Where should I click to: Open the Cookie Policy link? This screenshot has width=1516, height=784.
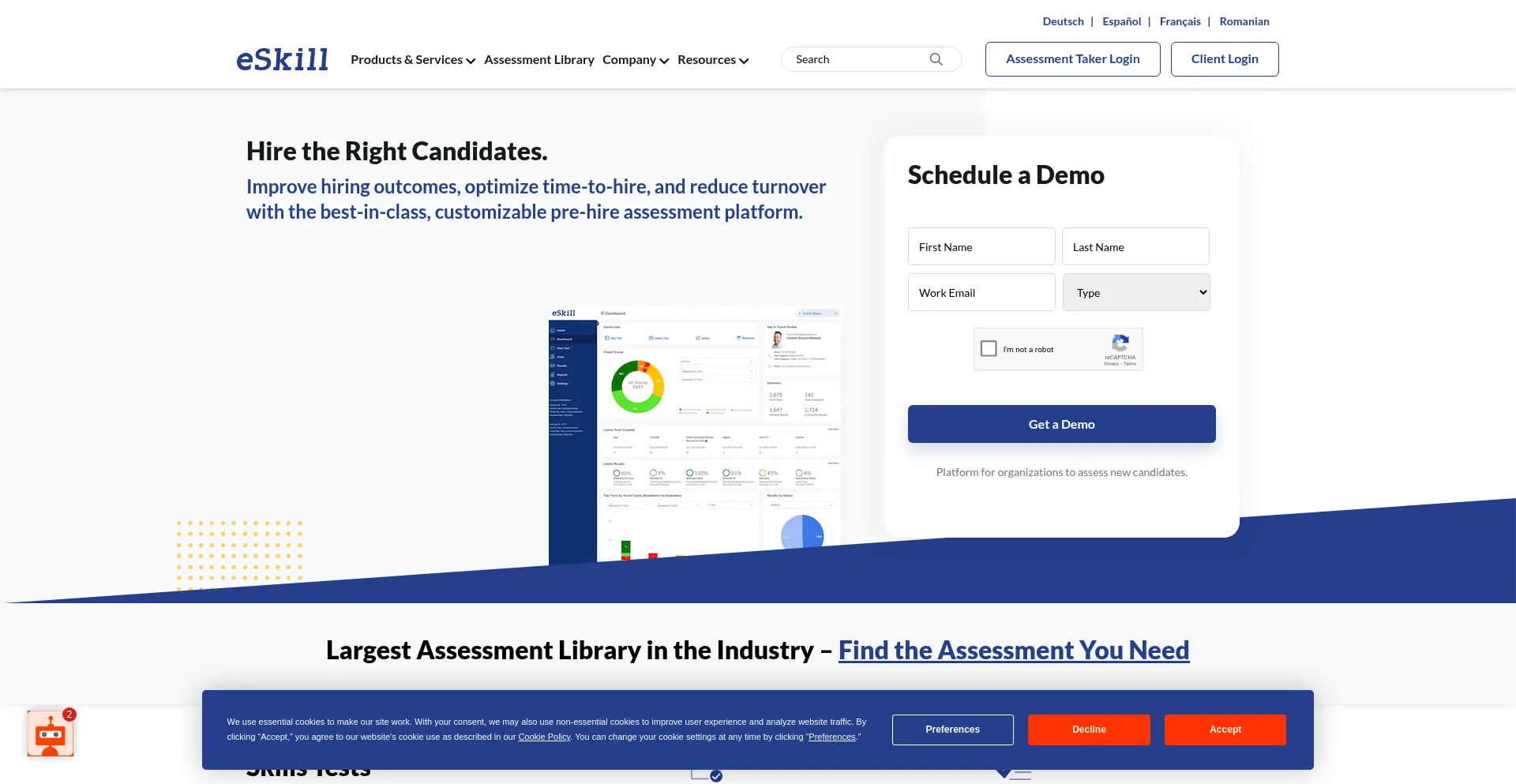(544, 737)
